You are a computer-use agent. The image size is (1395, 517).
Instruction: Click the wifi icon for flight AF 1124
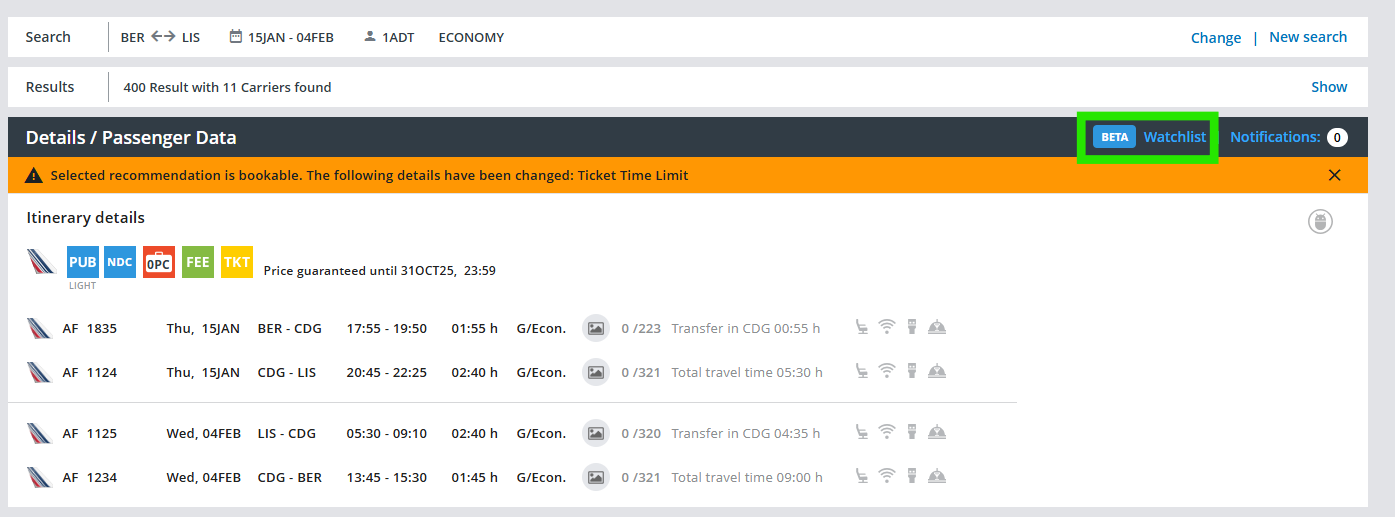(886, 372)
